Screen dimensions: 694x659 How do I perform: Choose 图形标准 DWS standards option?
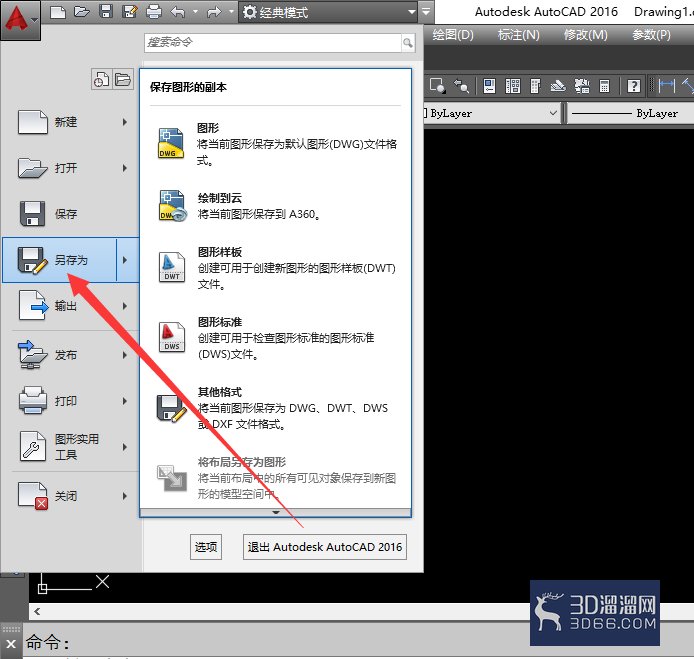point(276,338)
